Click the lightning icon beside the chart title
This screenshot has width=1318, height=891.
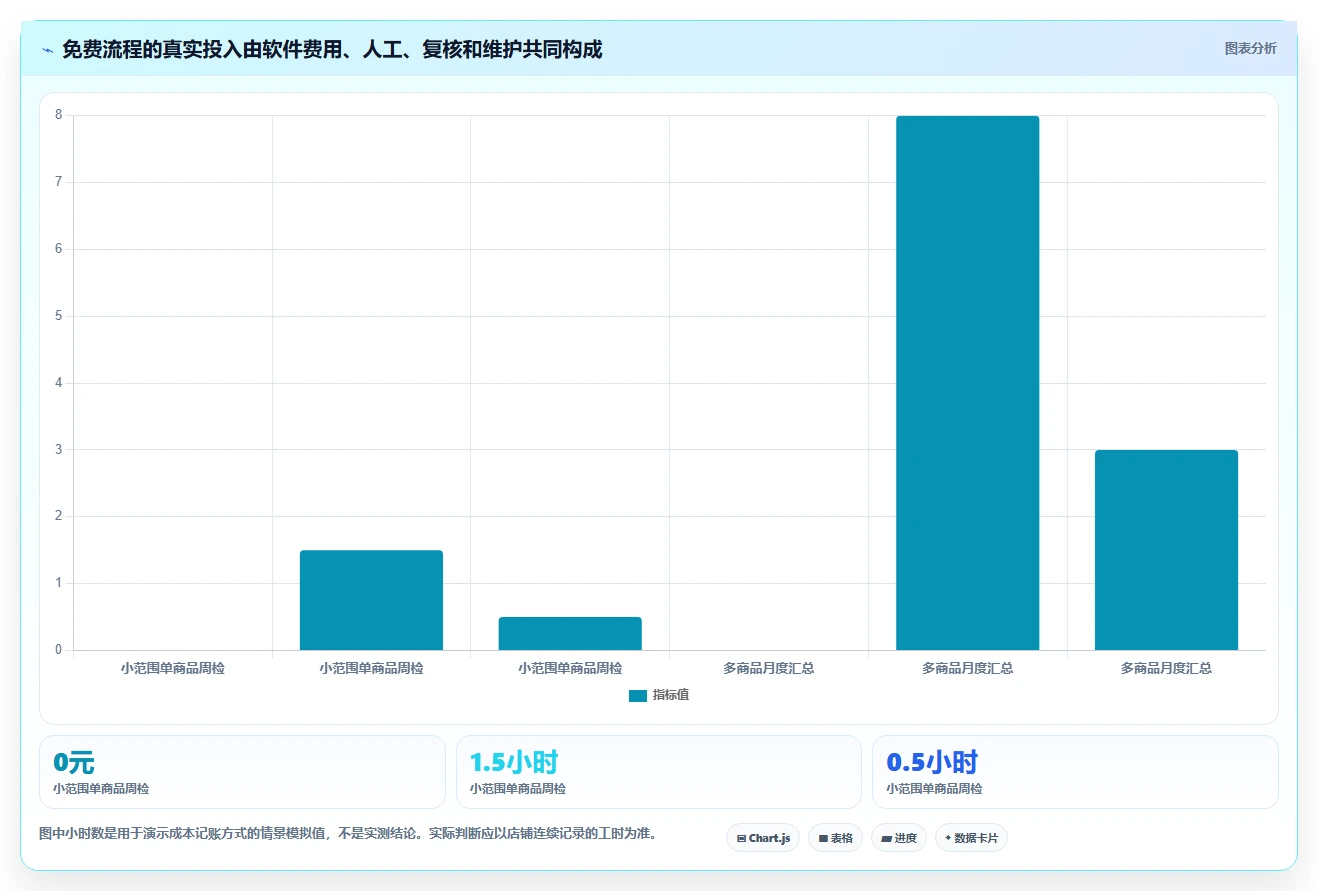click(47, 50)
